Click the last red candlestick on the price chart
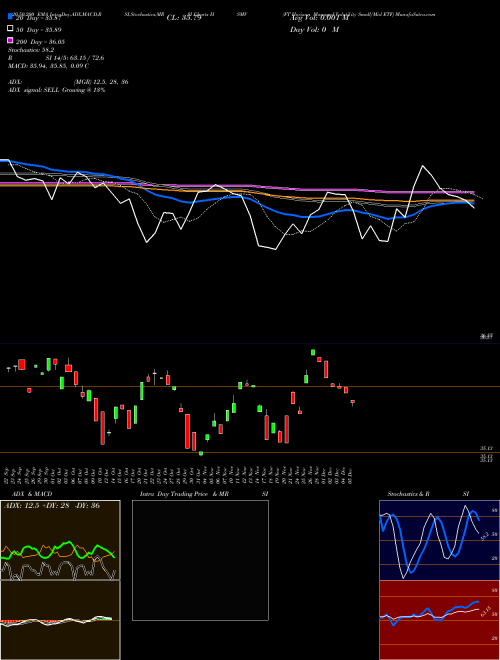Viewport: 500px width, 660px height. click(352, 402)
